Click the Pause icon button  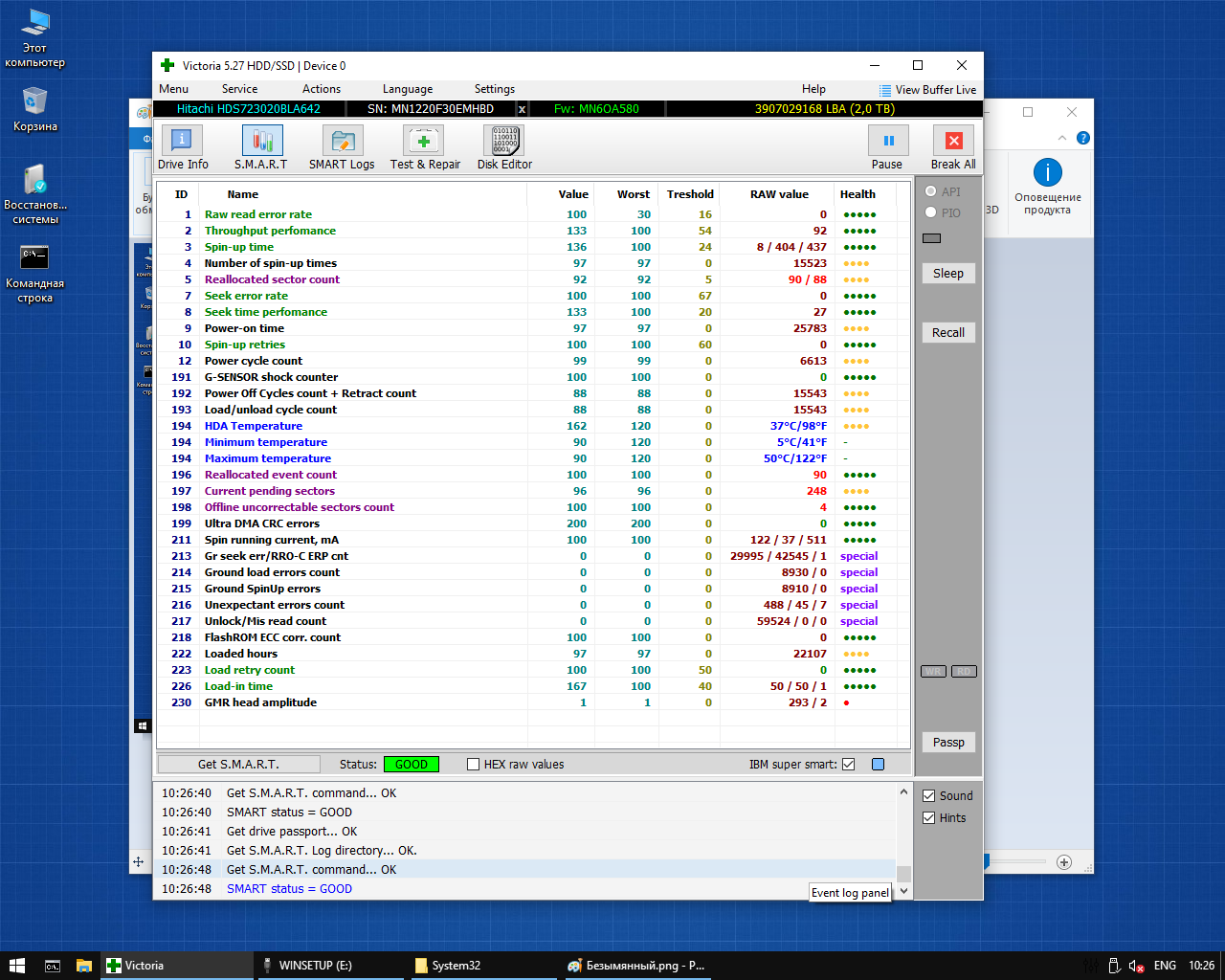pyautogui.click(x=888, y=141)
